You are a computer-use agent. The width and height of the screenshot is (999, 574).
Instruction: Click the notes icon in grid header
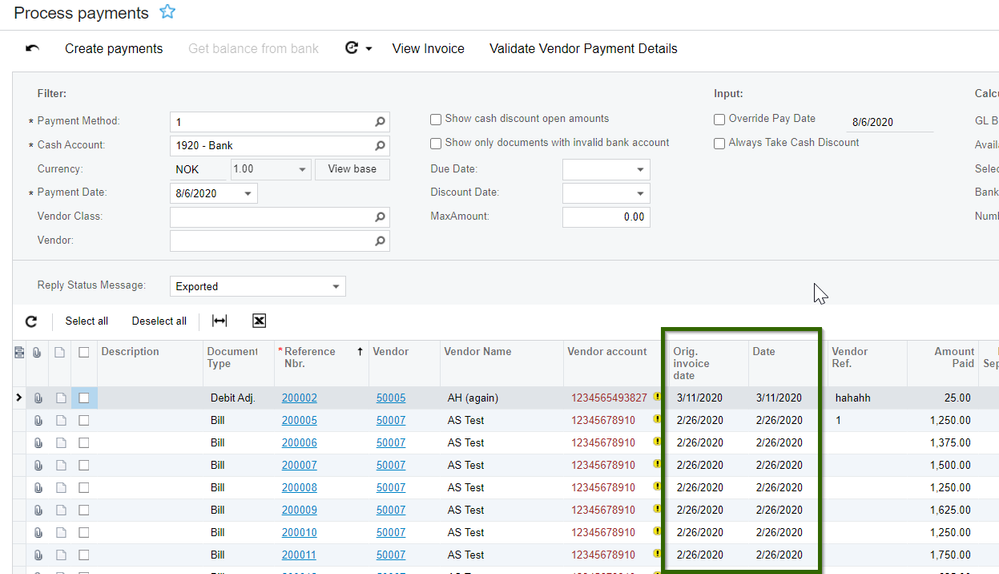[60, 352]
